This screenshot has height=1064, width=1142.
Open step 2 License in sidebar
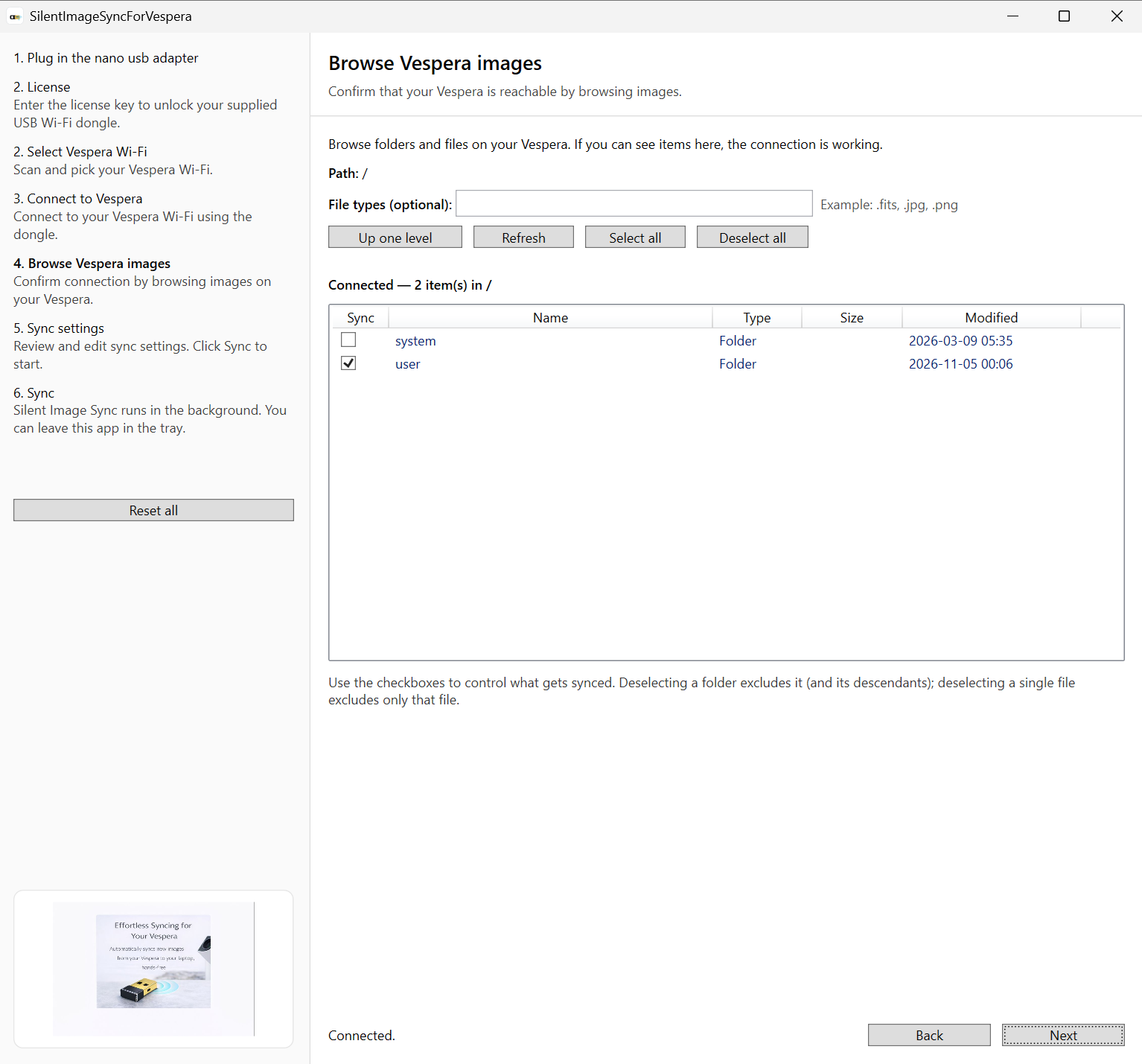[42, 87]
